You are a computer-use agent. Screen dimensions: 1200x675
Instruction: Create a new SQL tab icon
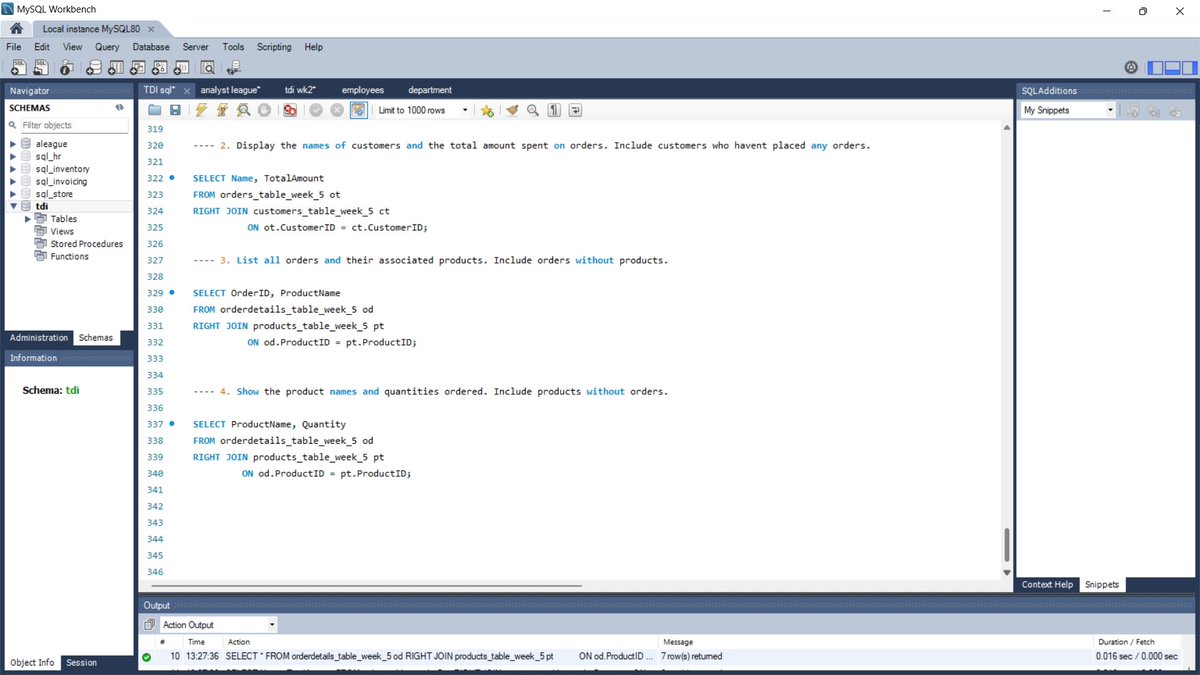click(17, 68)
